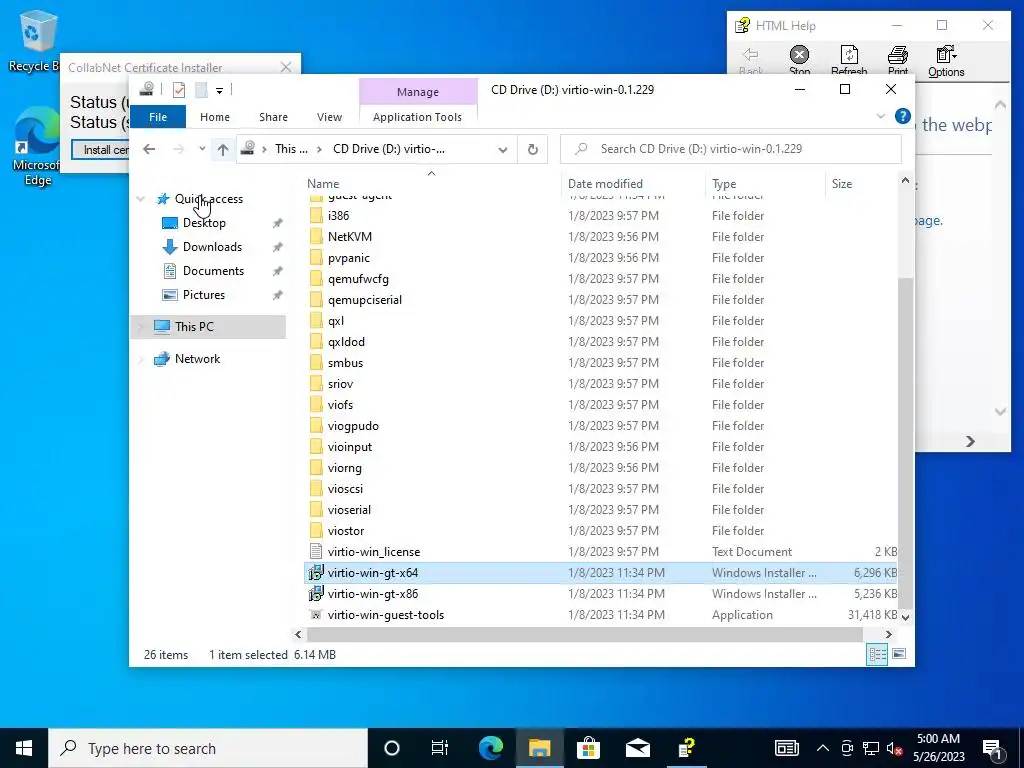Go up one level with the up arrow
Screen dimensions: 1024x768
[x=223, y=149]
